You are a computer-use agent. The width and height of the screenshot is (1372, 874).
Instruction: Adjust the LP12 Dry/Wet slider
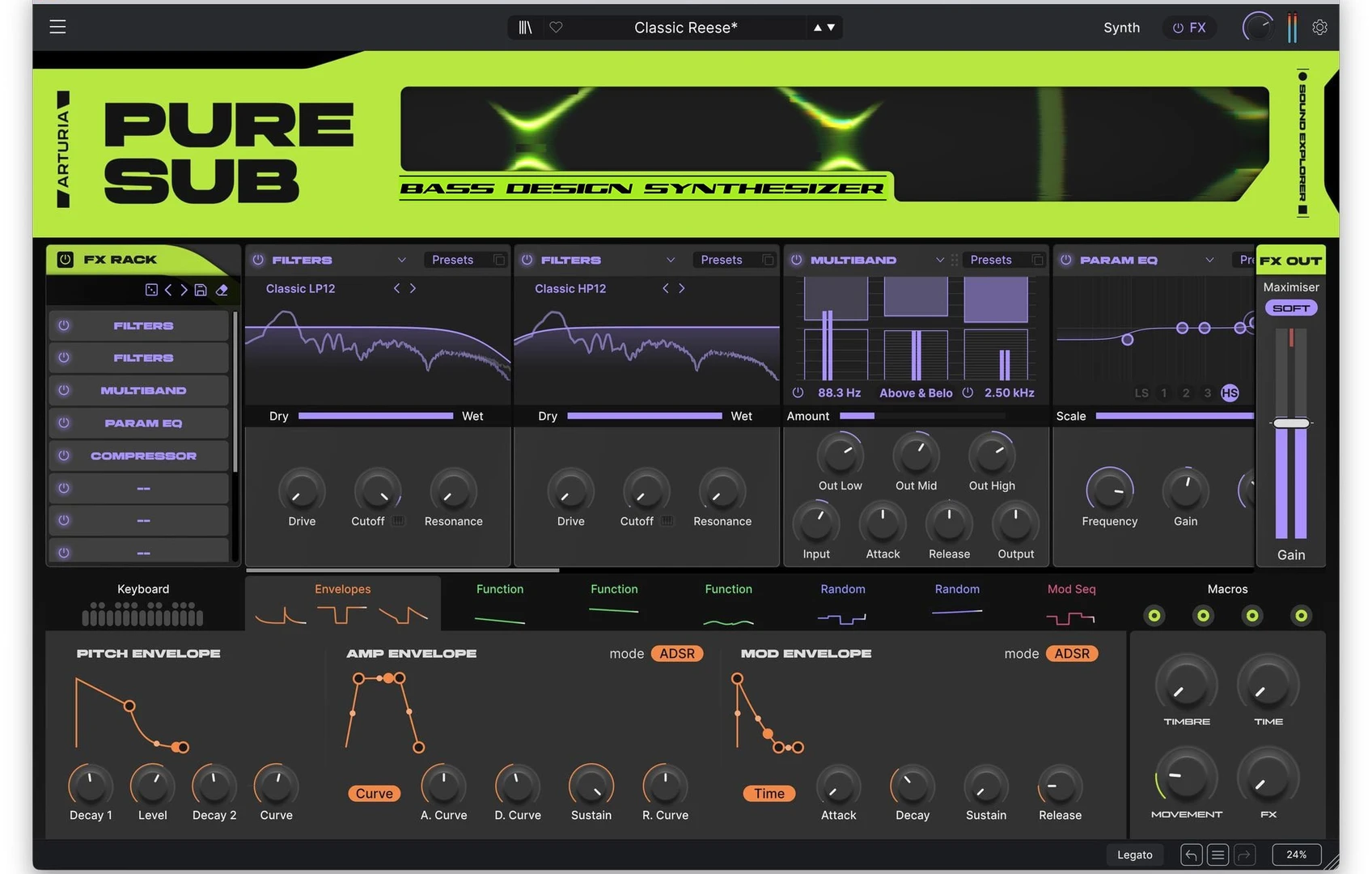[x=376, y=416]
